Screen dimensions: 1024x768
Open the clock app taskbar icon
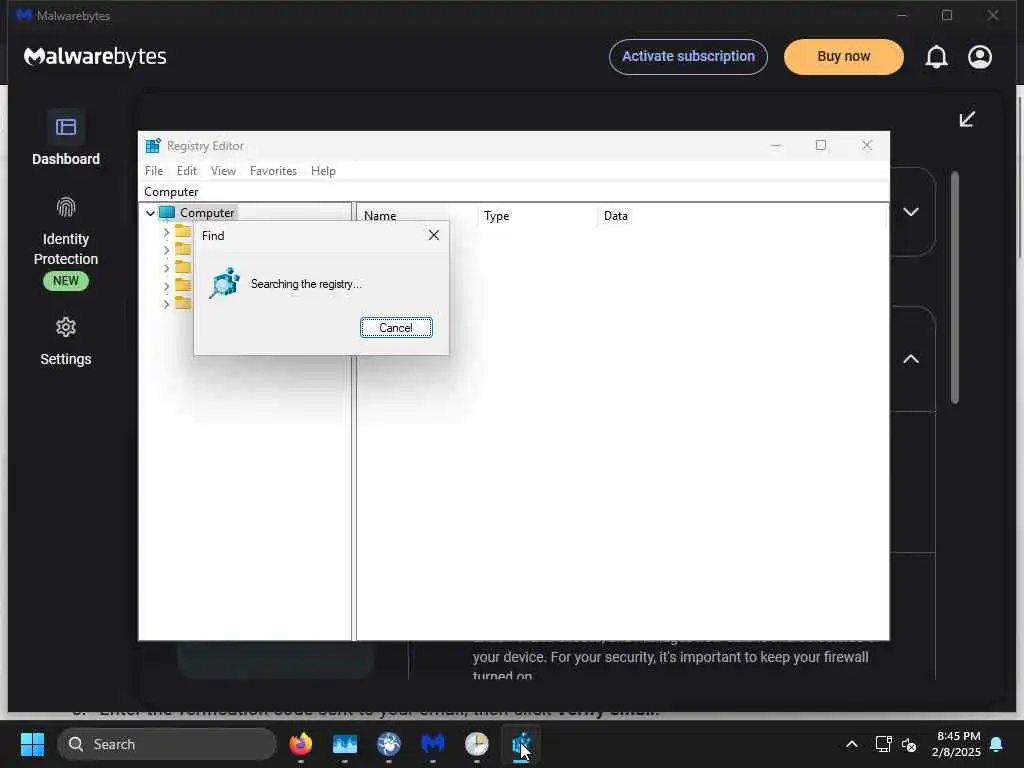[x=477, y=744]
